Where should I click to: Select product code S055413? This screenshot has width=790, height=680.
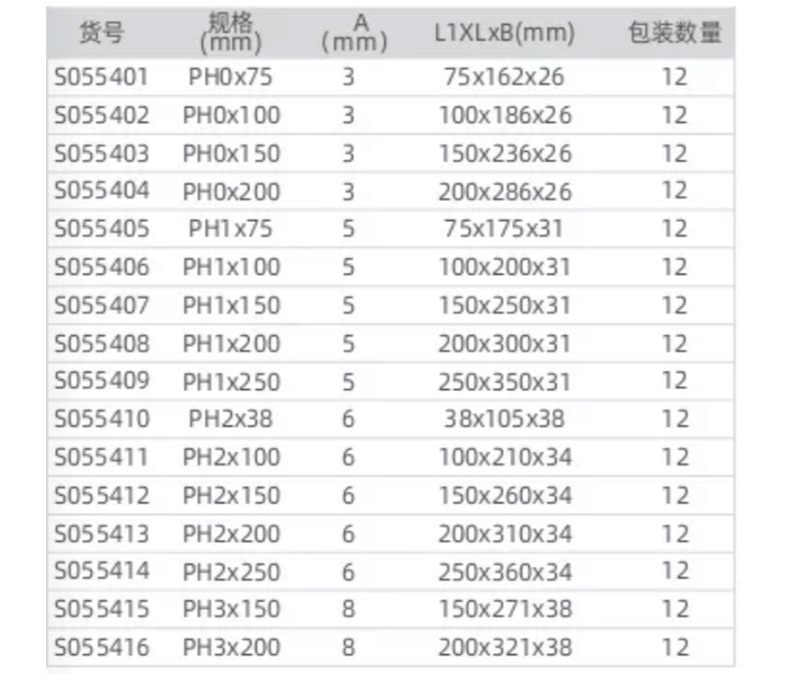101,533
